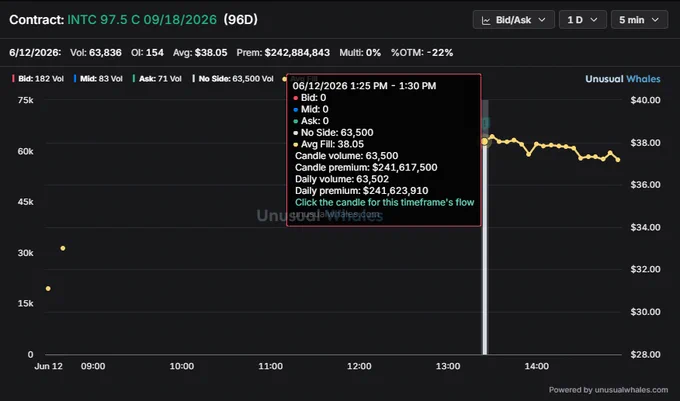Click the lowest yellow Avg Fill dot near Jun 12
680x401 pixels.
[48, 289]
